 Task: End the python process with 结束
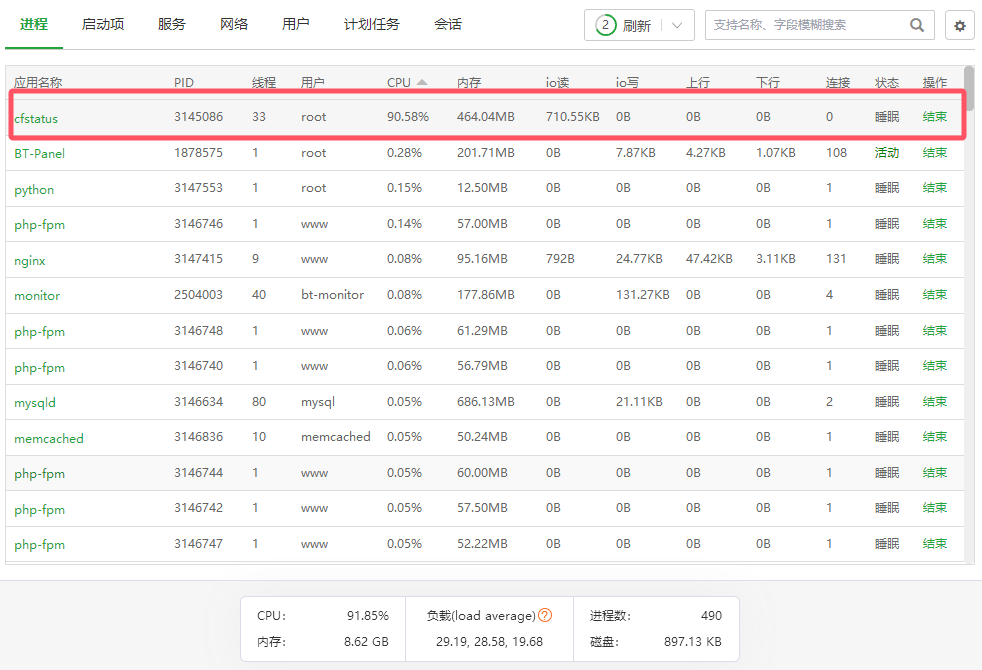tap(934, 188)
